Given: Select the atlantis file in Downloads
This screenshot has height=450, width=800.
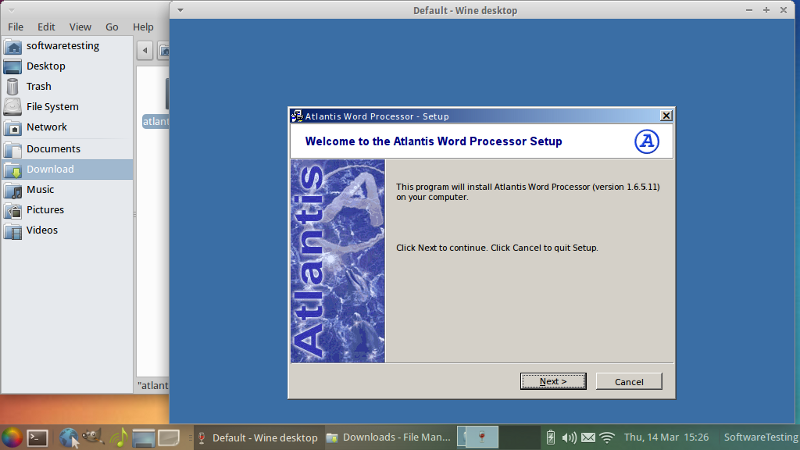Looking at the screenshot, I should pyautogui.click(x=156, y=121).
